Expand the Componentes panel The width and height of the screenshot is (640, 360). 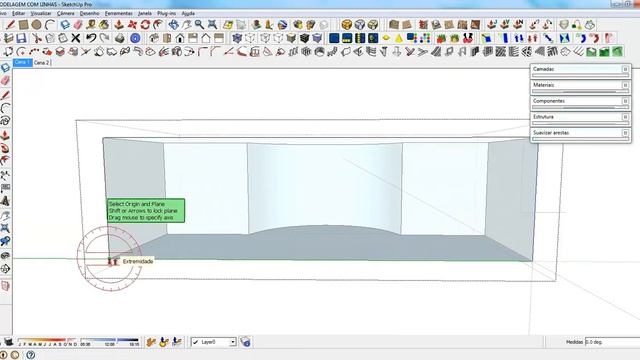pyautogui.click(x=625, y=101)
